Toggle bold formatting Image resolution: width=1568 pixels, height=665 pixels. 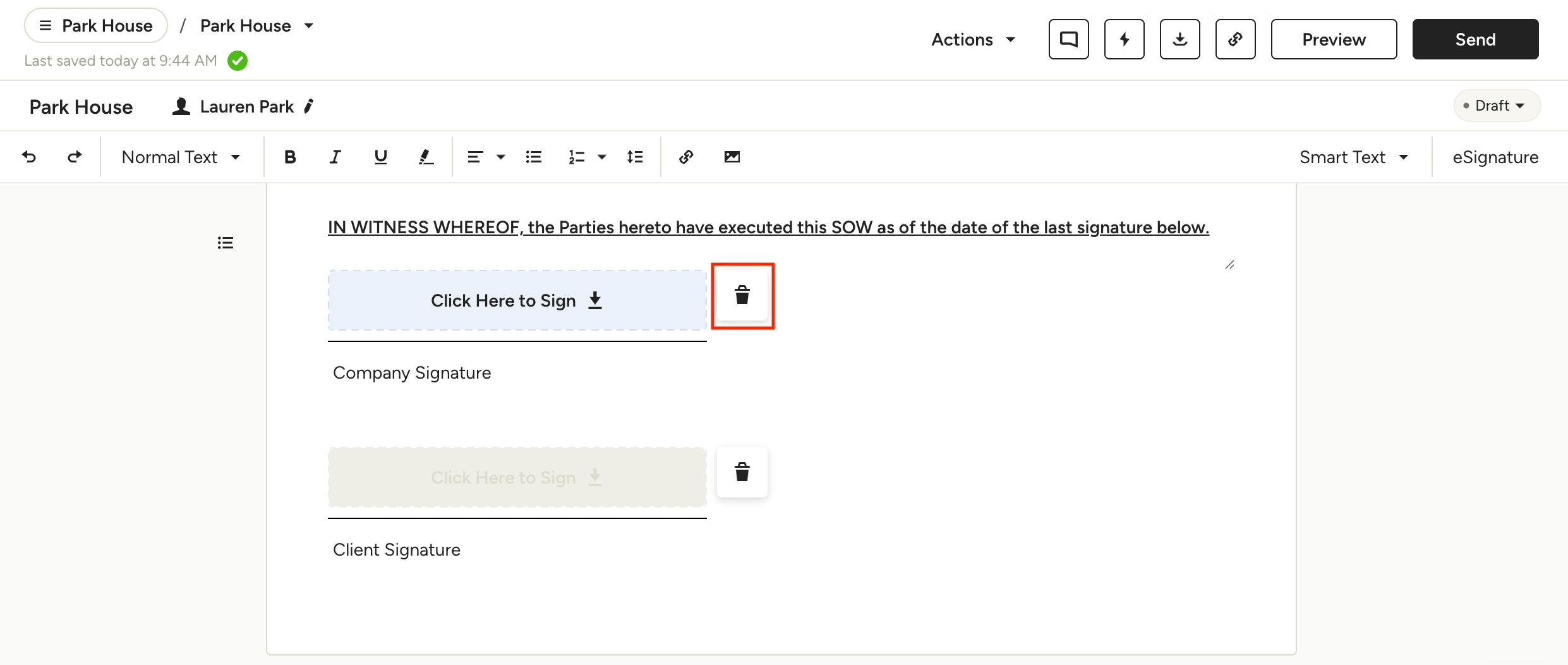[x=290, y=157]
